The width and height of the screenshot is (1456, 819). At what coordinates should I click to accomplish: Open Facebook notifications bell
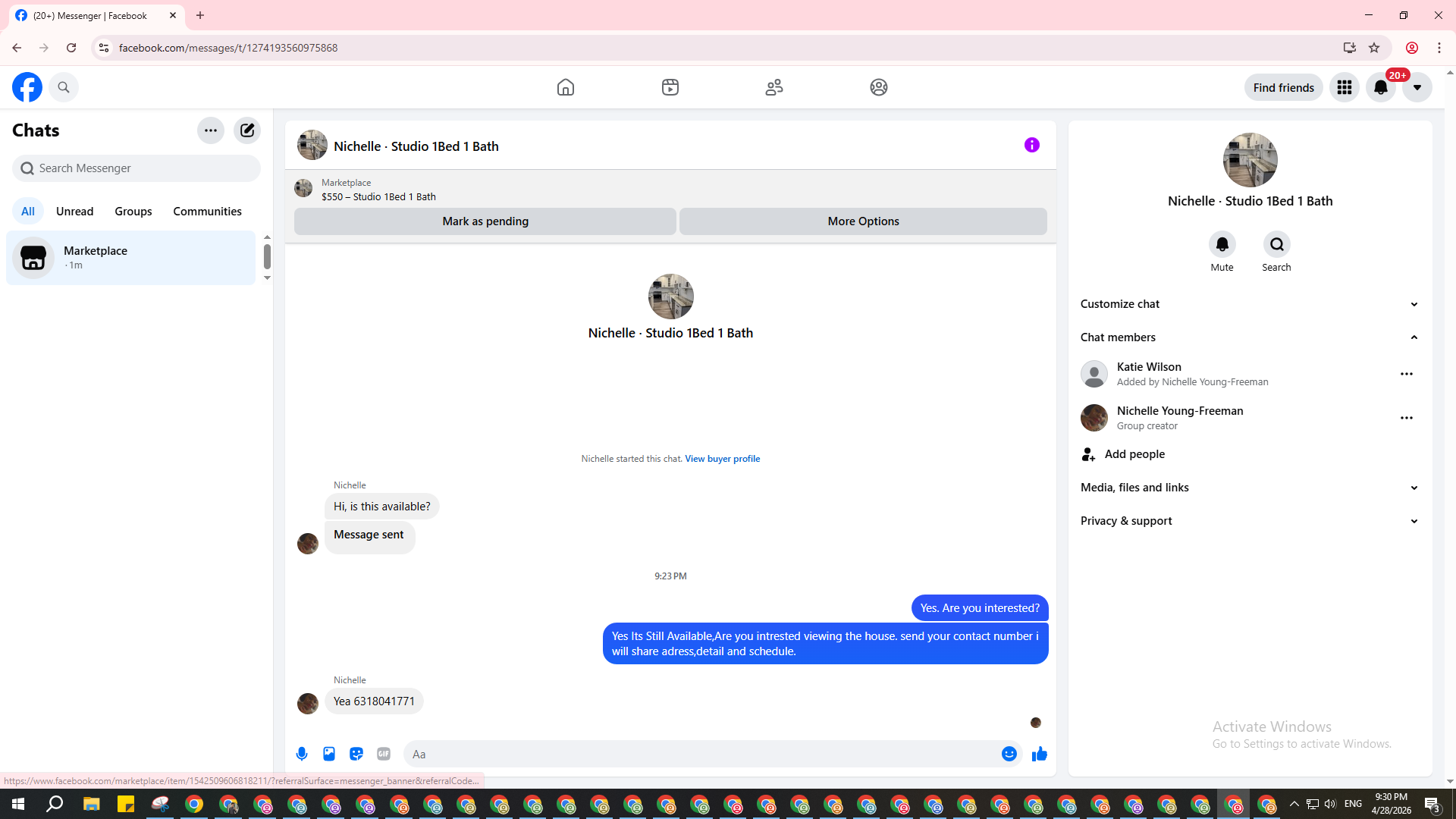(1380, 87)
